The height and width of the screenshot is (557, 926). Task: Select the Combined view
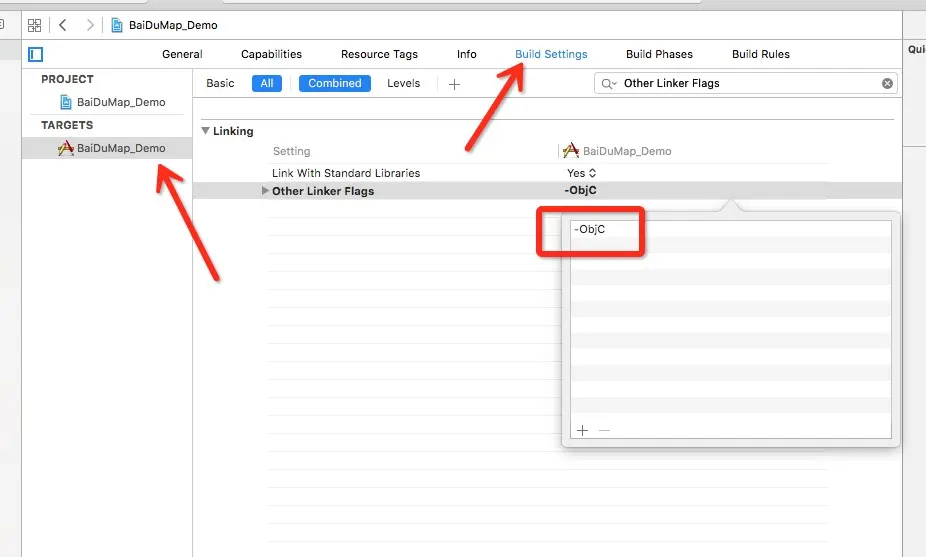point(334,83)
